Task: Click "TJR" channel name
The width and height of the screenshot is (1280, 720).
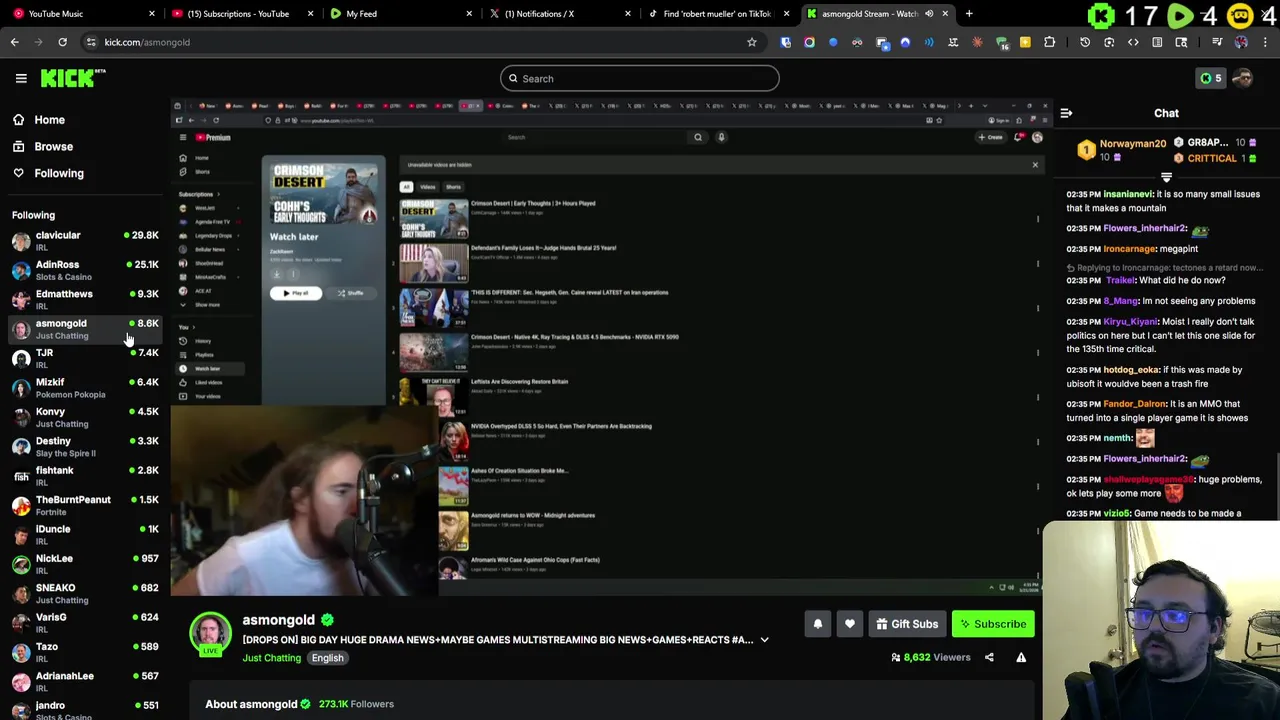Action: coord(44,353)
